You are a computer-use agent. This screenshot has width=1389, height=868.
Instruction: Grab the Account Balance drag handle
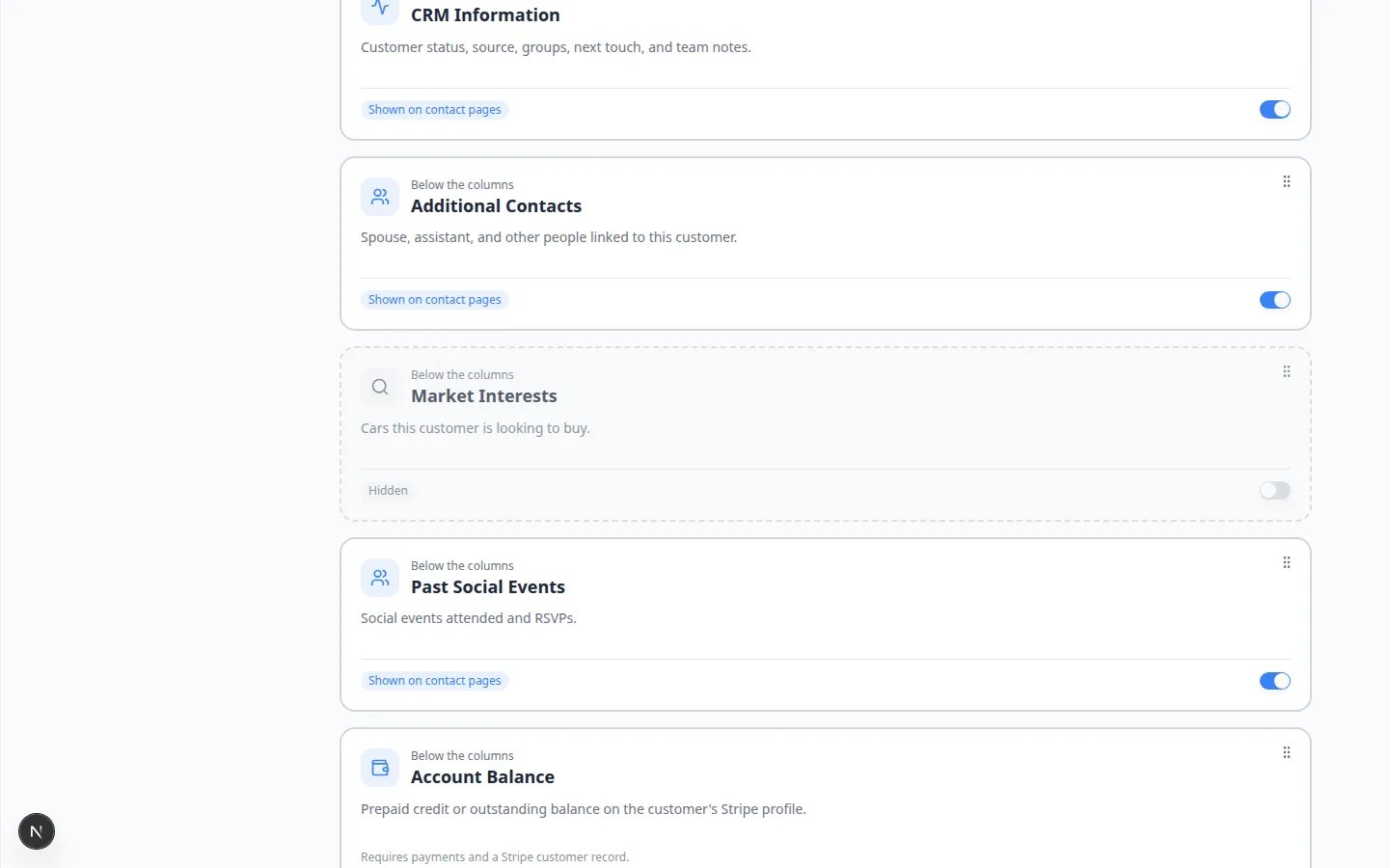(x=1287, y=752)
